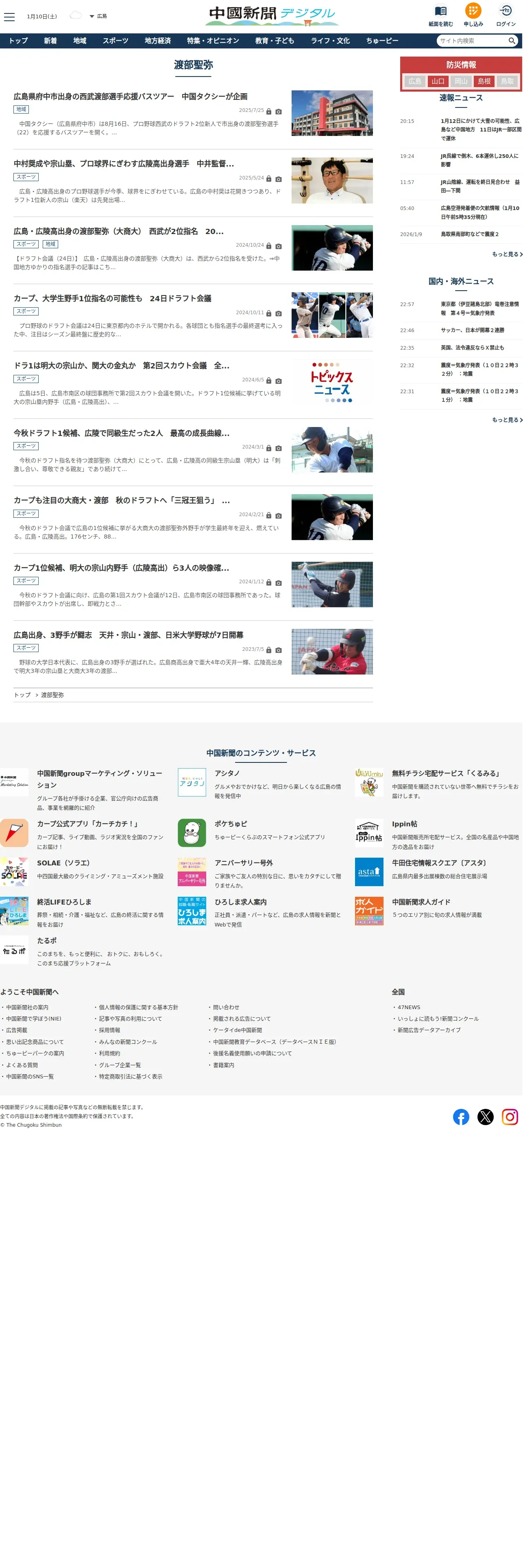Open the X (Twitter) icon in footer
This screenshot has height=1568, width=523.
(x=485, y=1117)
